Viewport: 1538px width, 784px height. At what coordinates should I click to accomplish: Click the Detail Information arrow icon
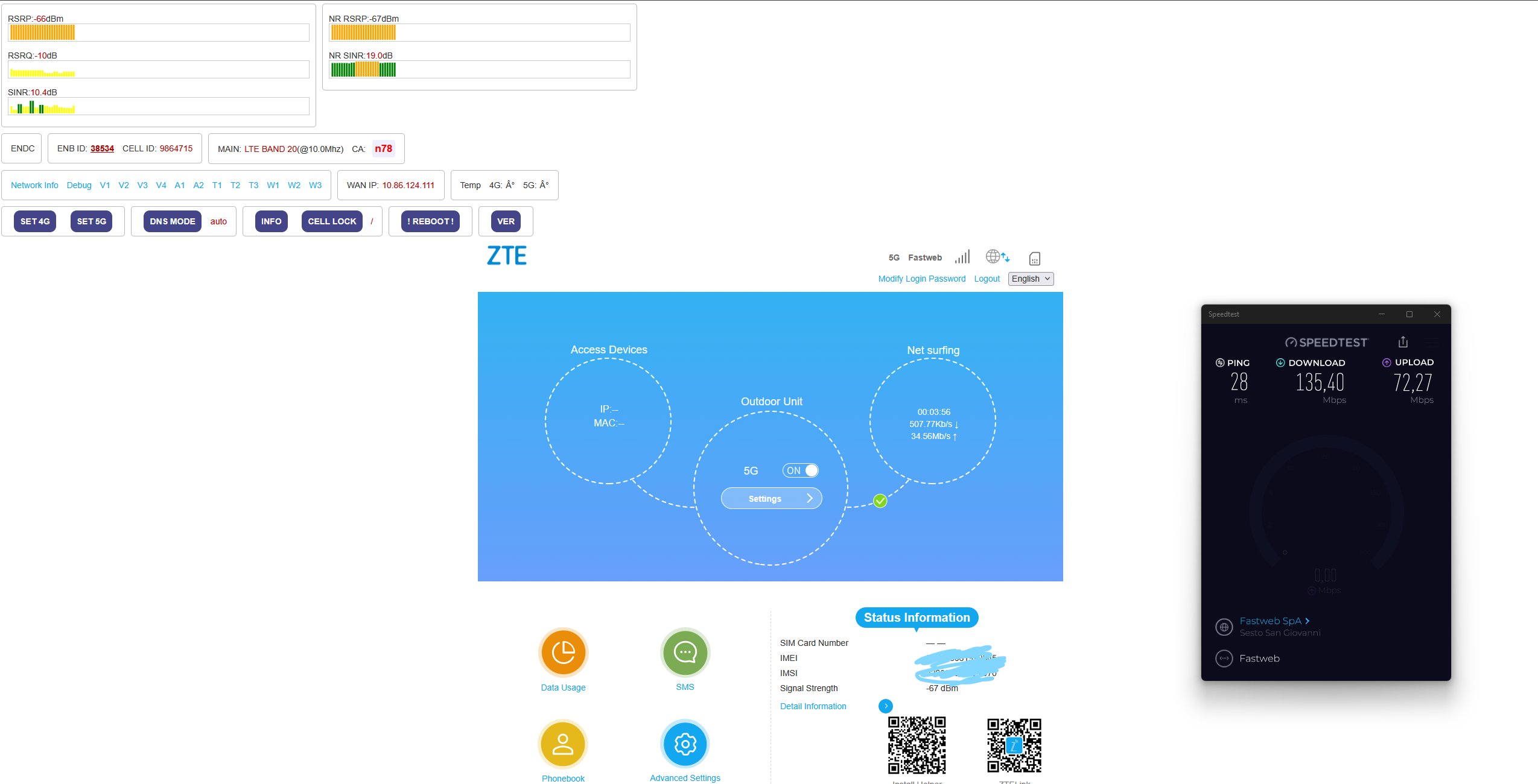(885, 706)
